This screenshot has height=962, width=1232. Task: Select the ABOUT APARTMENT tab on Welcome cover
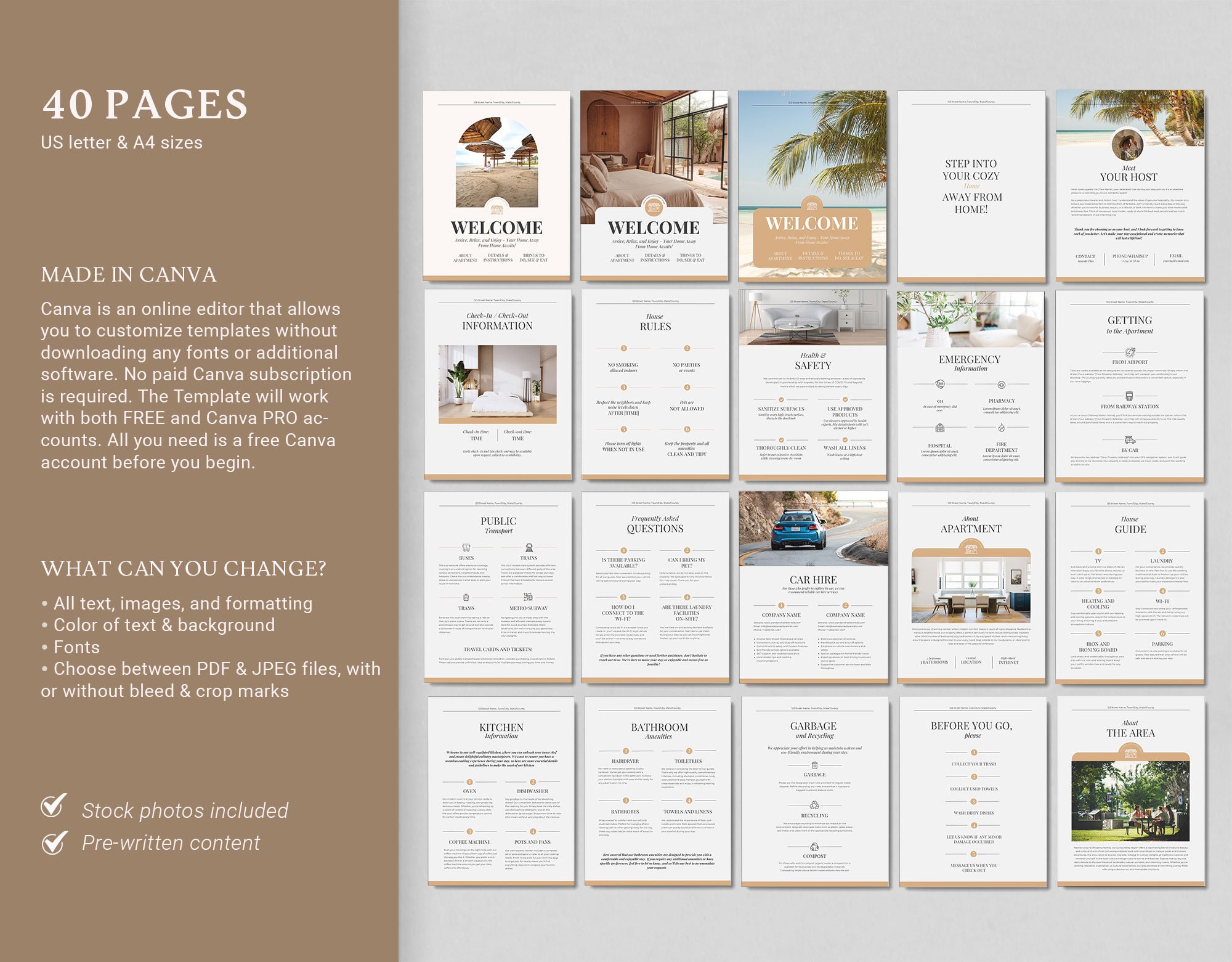(465, 257)
